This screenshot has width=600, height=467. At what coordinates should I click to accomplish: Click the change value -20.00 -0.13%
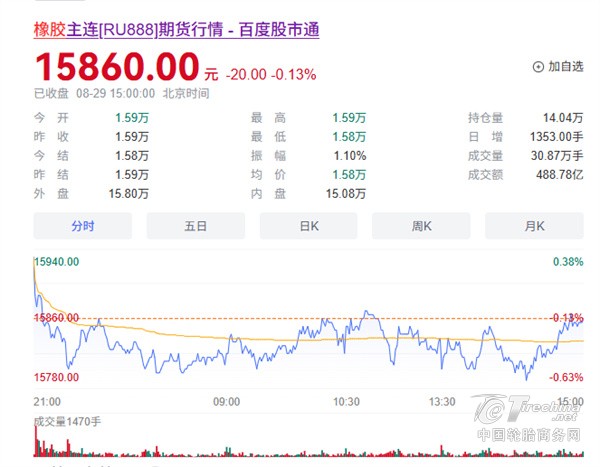coord(271,74)
